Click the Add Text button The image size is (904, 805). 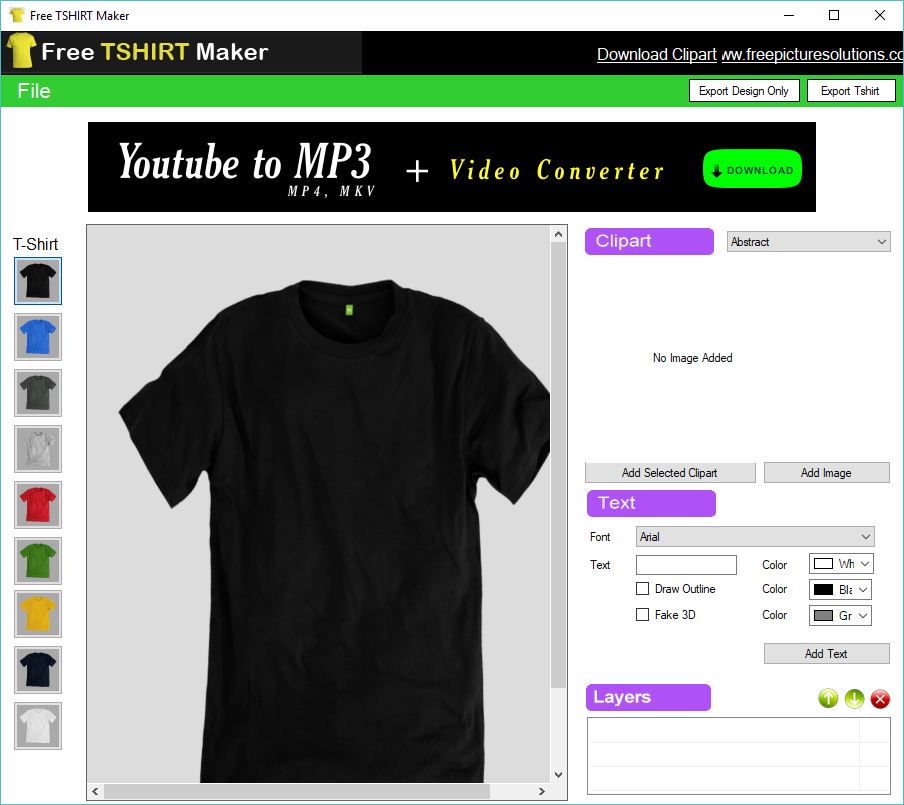tap(826, 653)
